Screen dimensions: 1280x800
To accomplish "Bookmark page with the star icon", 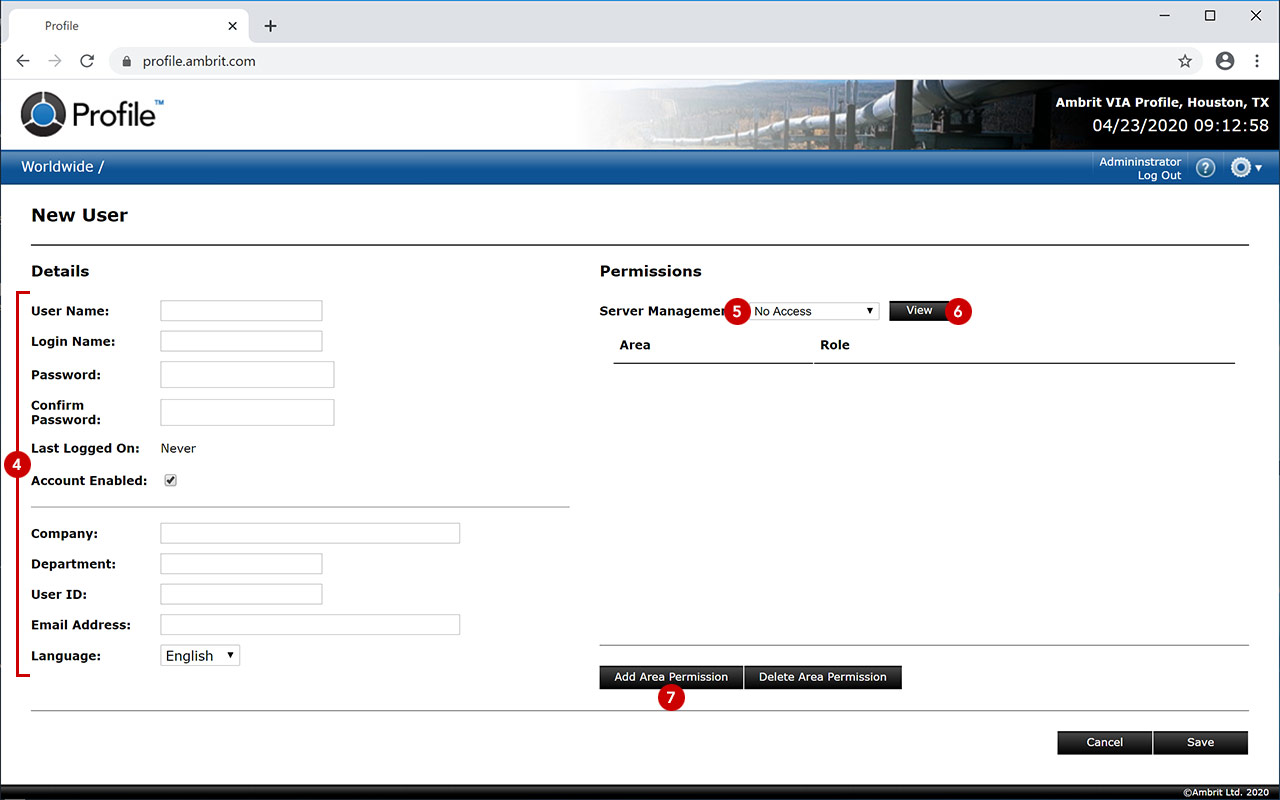I will (1185, 61).
